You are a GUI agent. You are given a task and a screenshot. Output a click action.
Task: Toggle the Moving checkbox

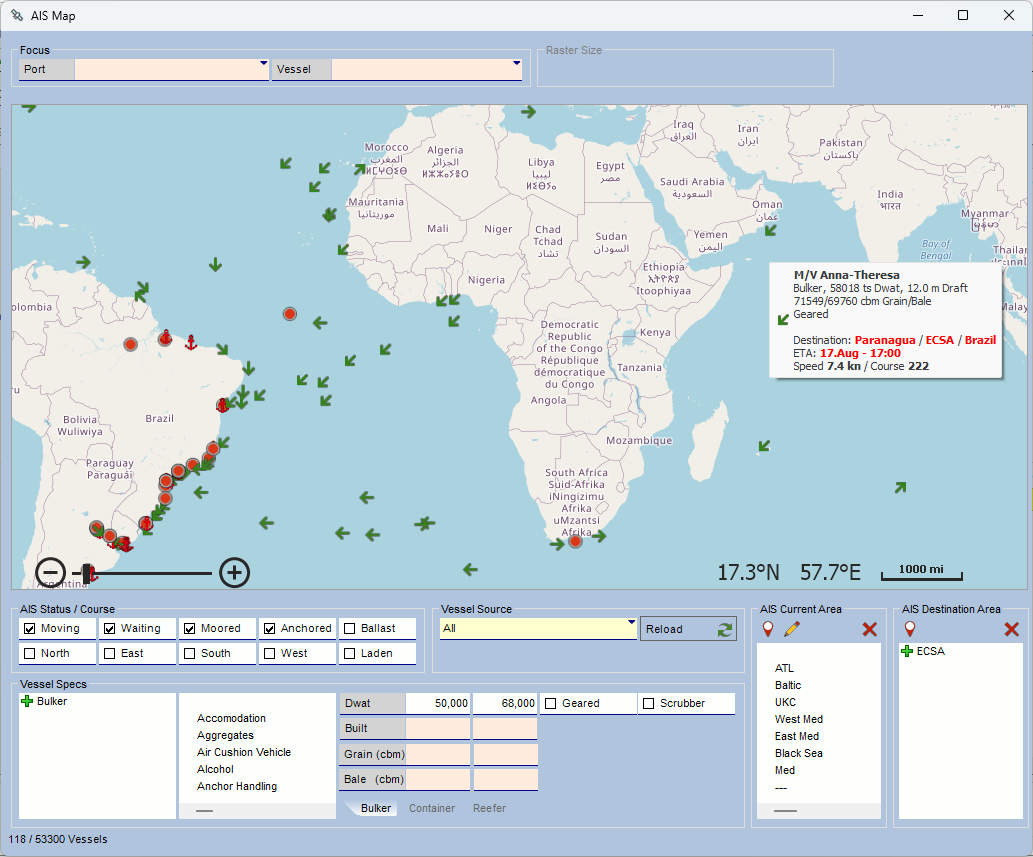click(x=30, y=628)
